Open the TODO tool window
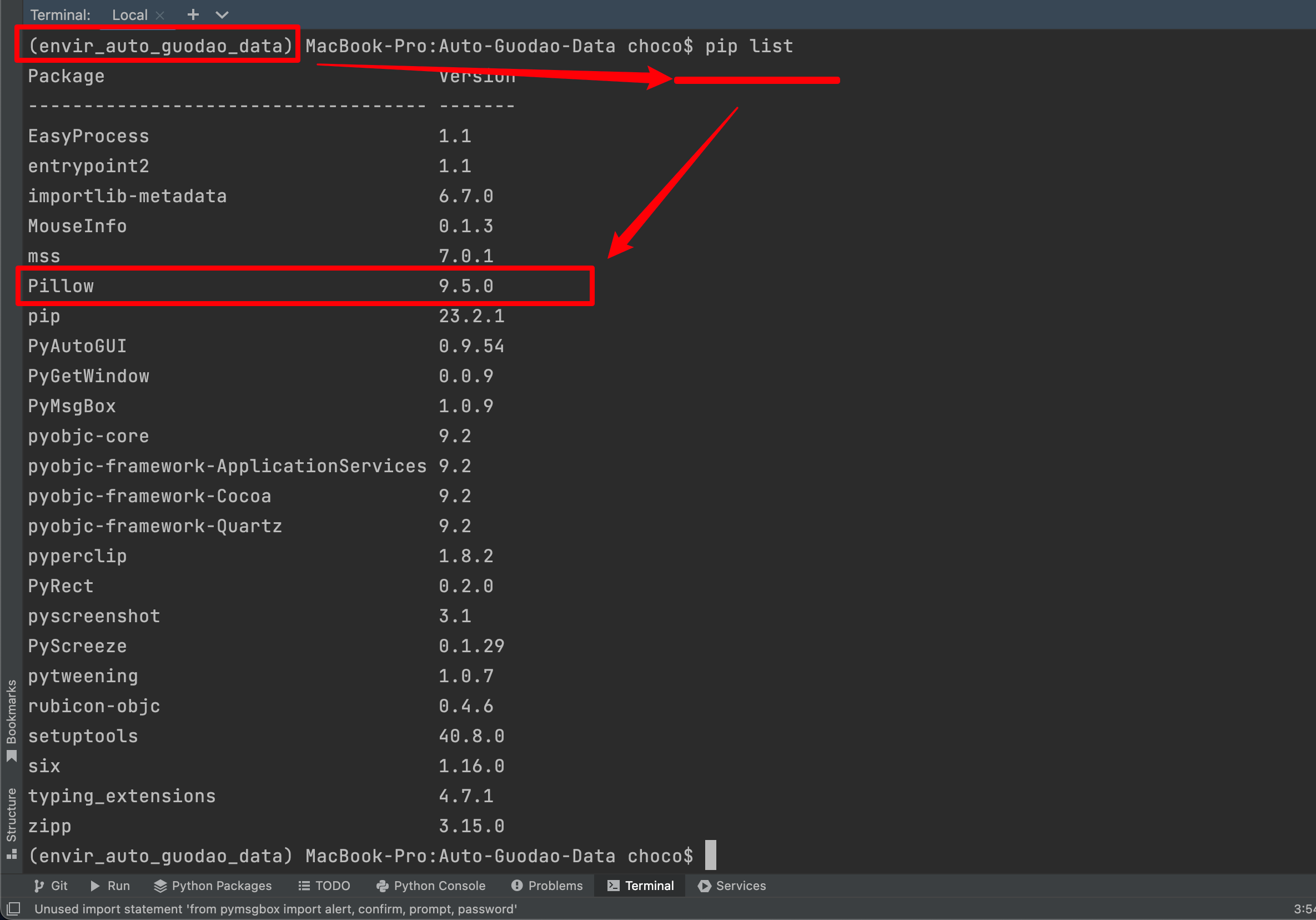Image resolution: width=1316 pixels, height=920 pixels. (323, 885)
